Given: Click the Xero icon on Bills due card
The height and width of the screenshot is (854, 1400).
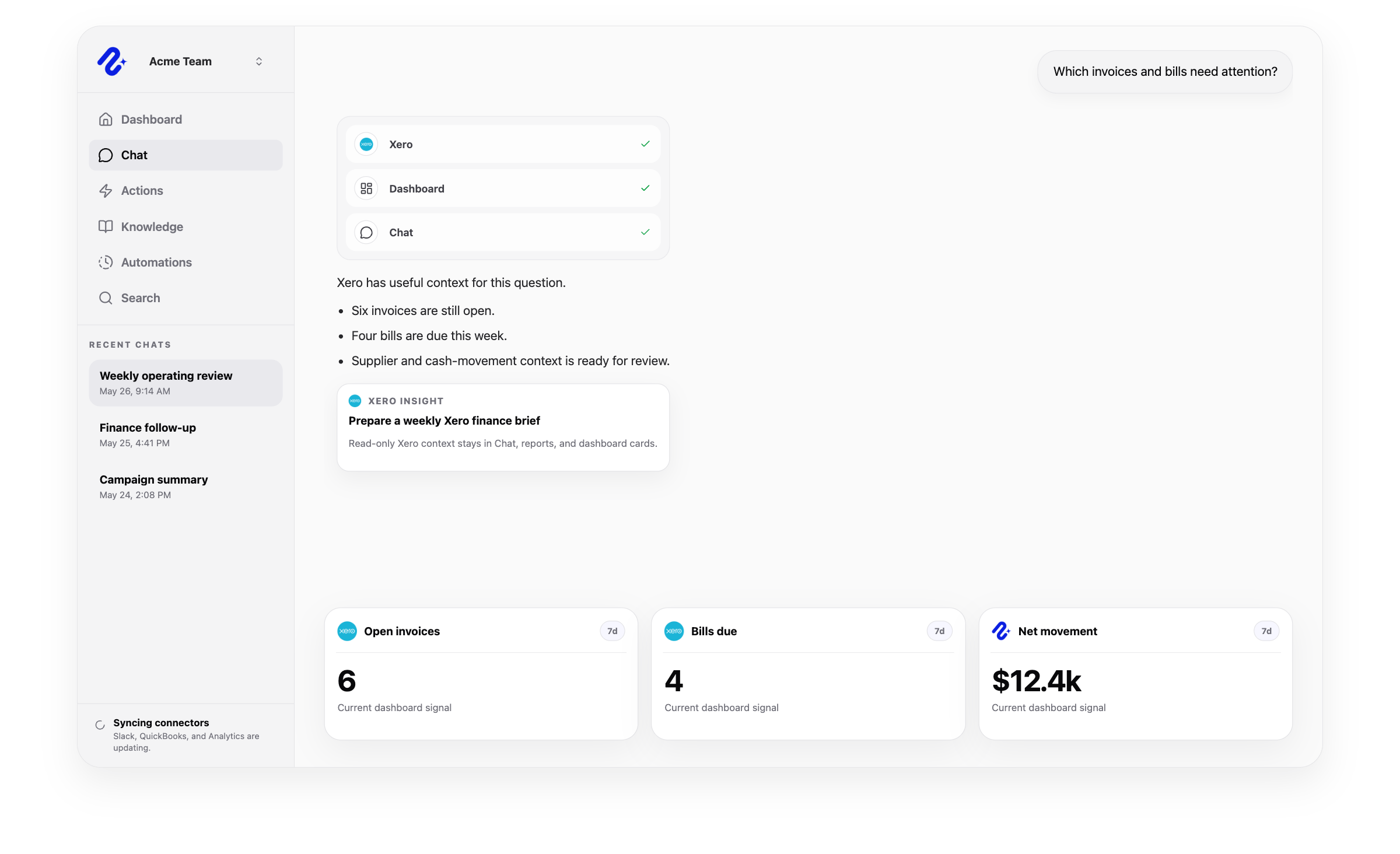Looking at the screenshot, I should [x=674, y=631].
